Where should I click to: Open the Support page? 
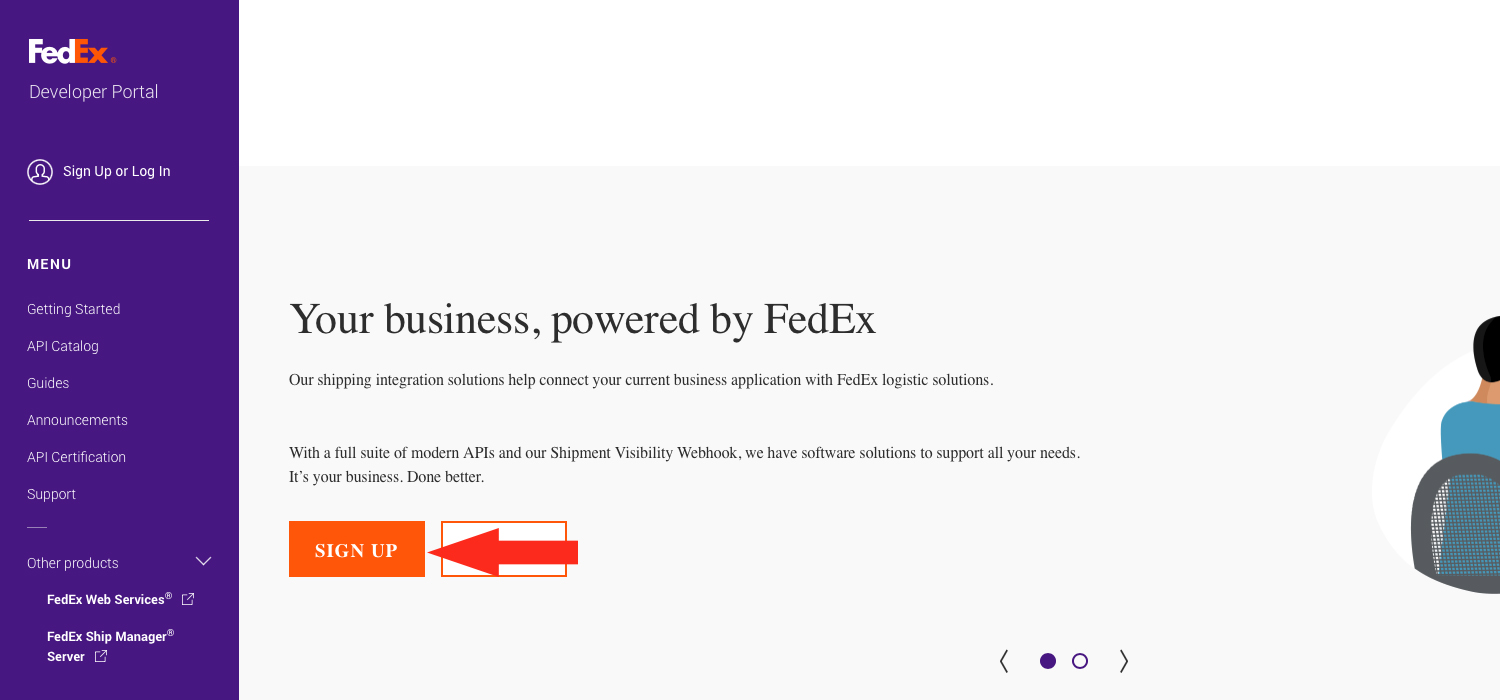click(51, 494)
